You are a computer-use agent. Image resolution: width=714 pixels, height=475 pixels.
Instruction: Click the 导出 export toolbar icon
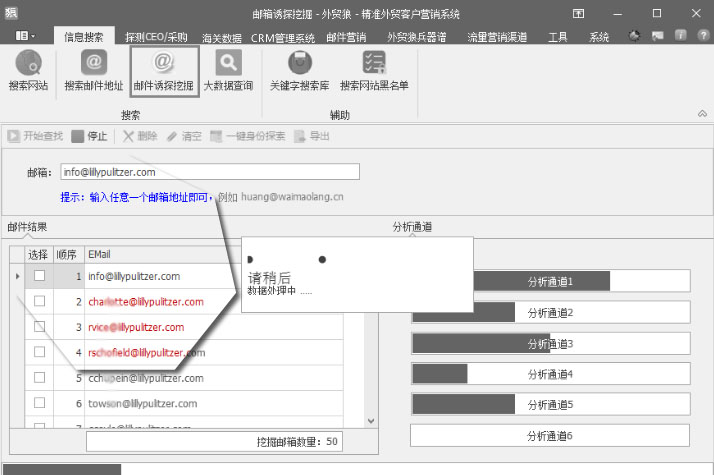tap(312, 136)
